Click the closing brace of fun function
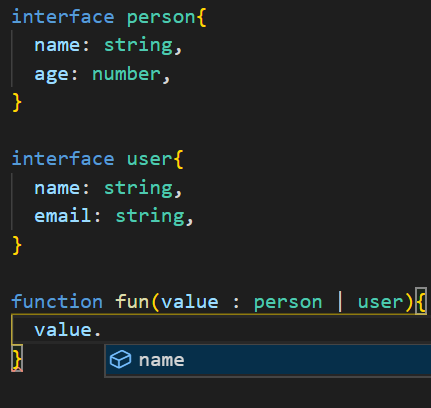Screen dimensions: 431x408 click(x=17, y=358)
